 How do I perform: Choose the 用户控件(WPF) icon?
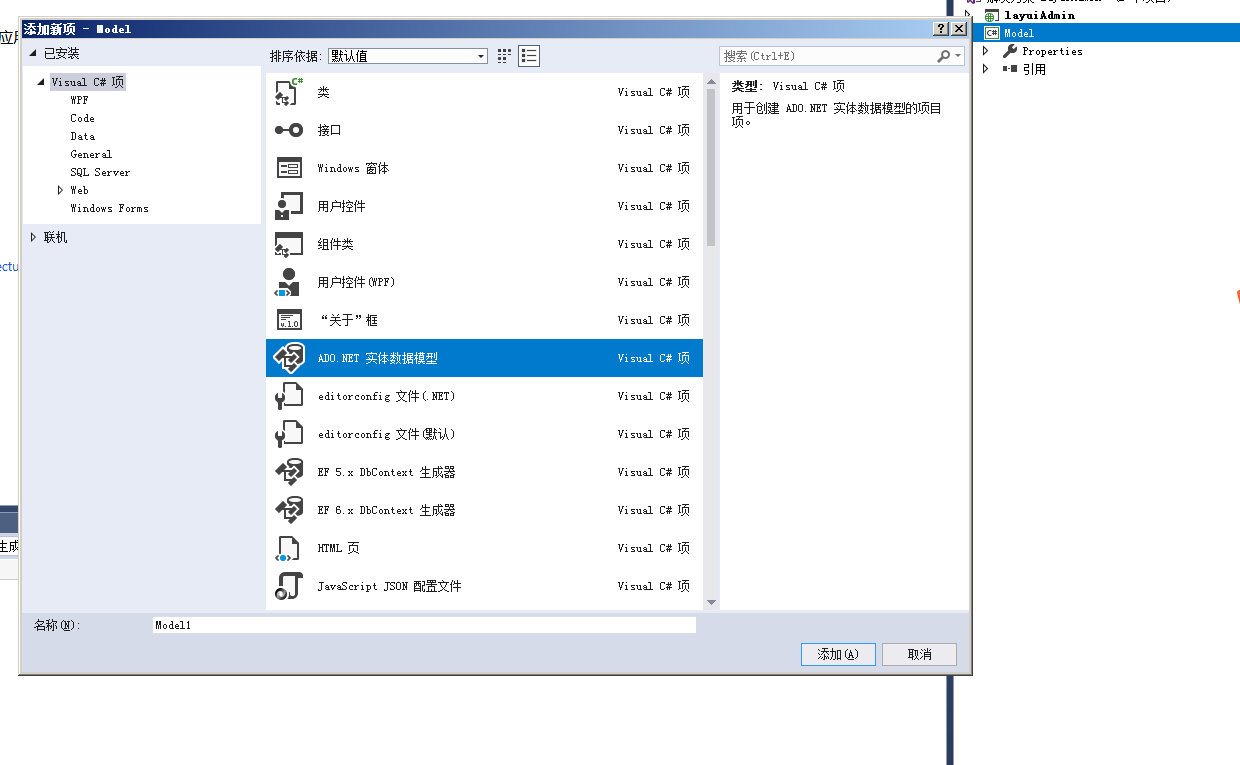(288, 282)
